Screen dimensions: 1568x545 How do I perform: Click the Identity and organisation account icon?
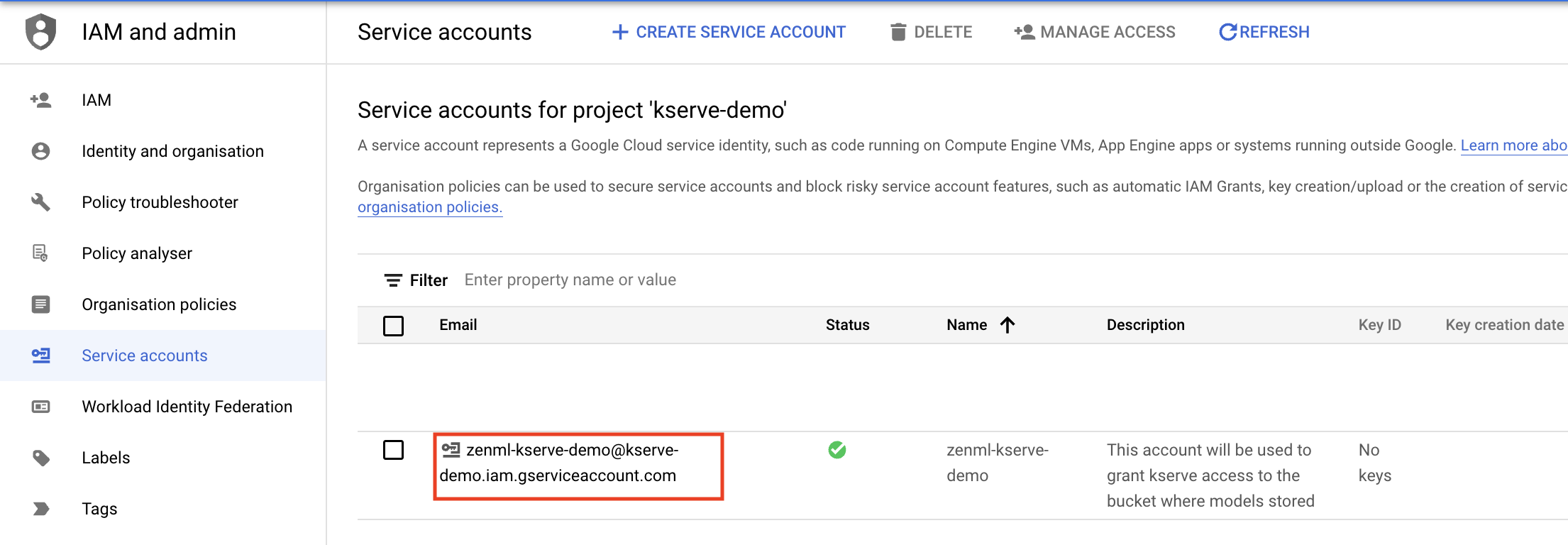[x=40, y=151]
